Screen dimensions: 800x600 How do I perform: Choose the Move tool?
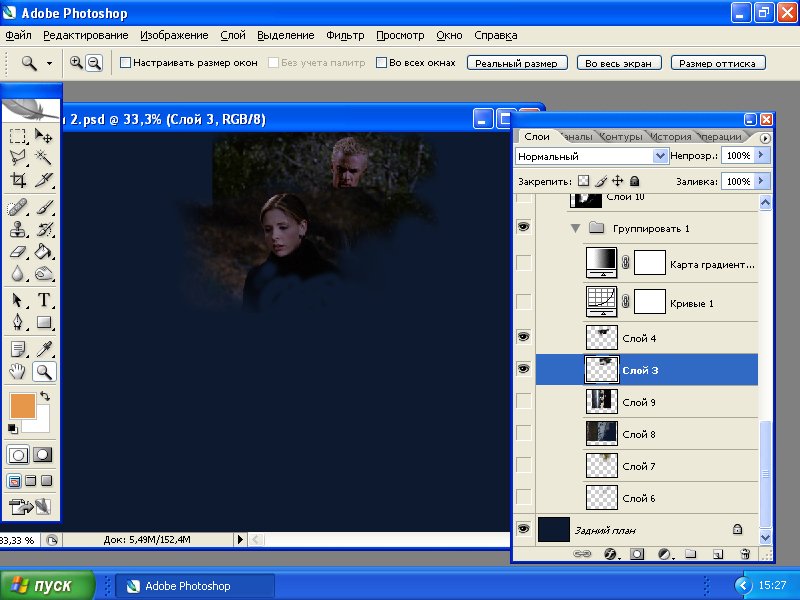[x=44, y=136]
